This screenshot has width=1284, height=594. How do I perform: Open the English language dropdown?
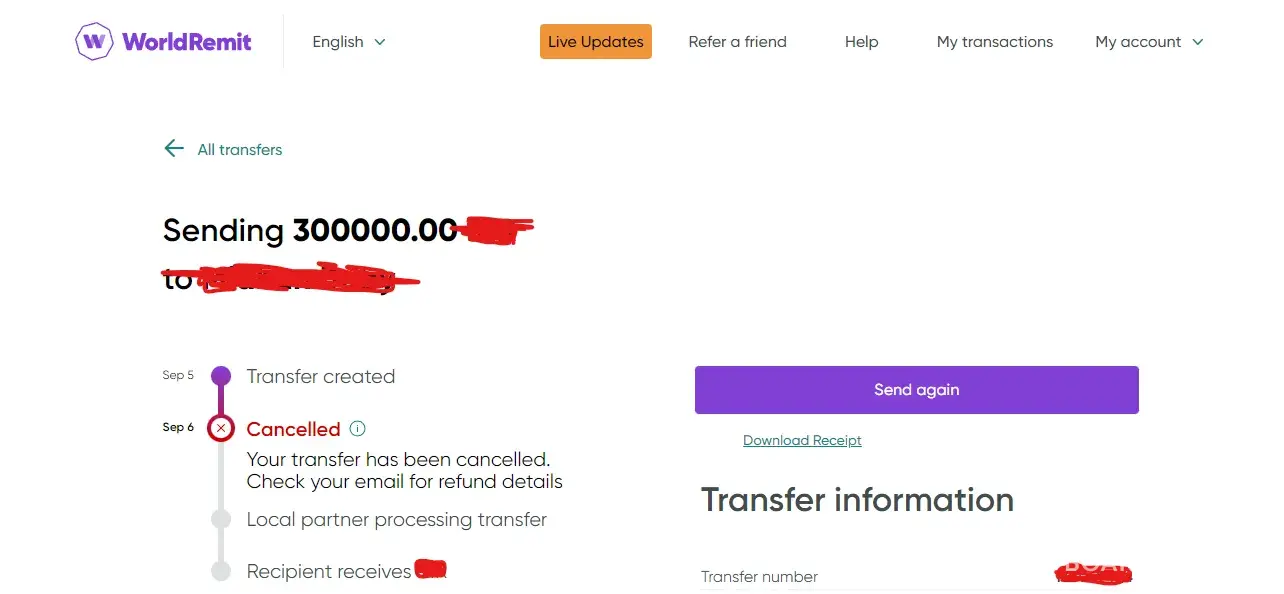(x=348, y=42)
